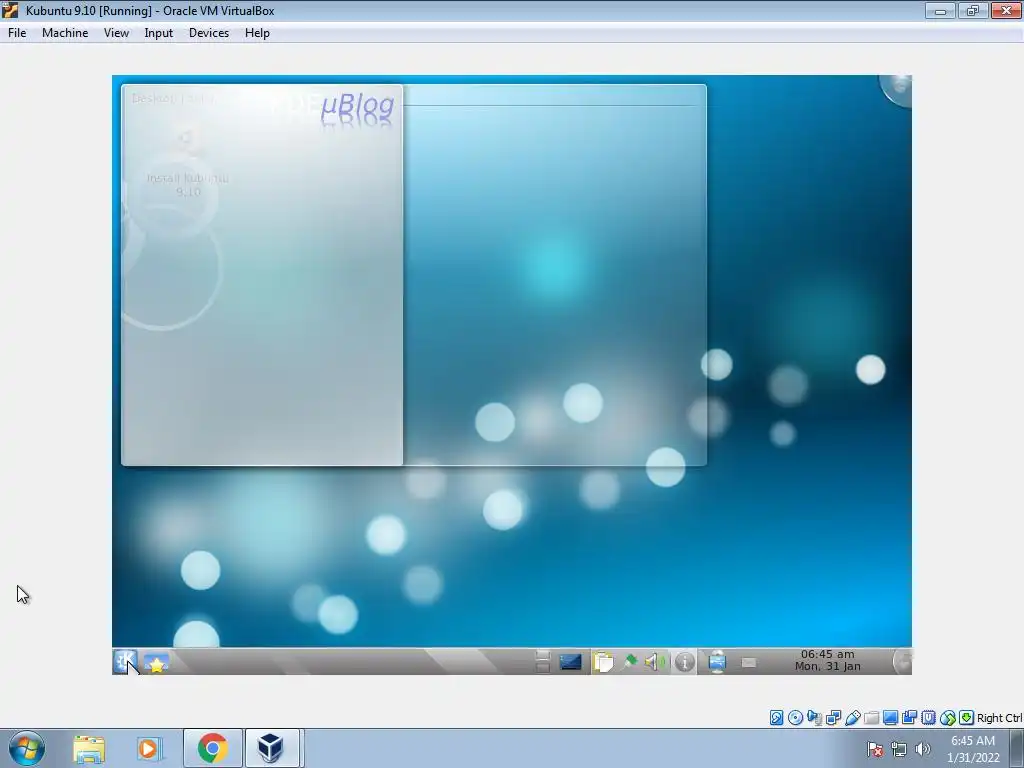
Task: Click the audio status icon in VirtualBox
Action: pyautogui.click(x=814, y=718)
